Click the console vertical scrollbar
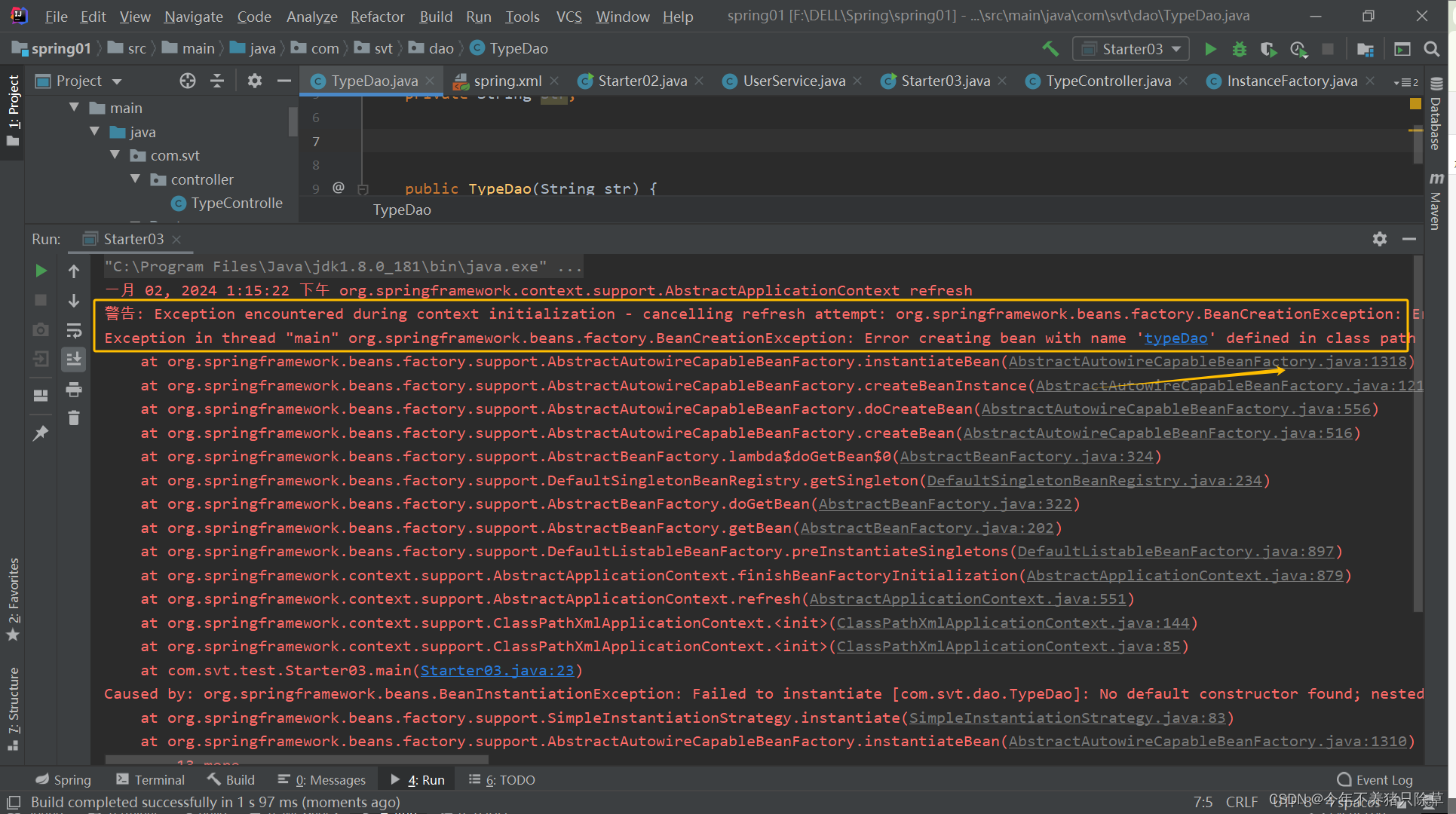The height and width of the screenshot is (814, 1456). tap(1418, 433)
